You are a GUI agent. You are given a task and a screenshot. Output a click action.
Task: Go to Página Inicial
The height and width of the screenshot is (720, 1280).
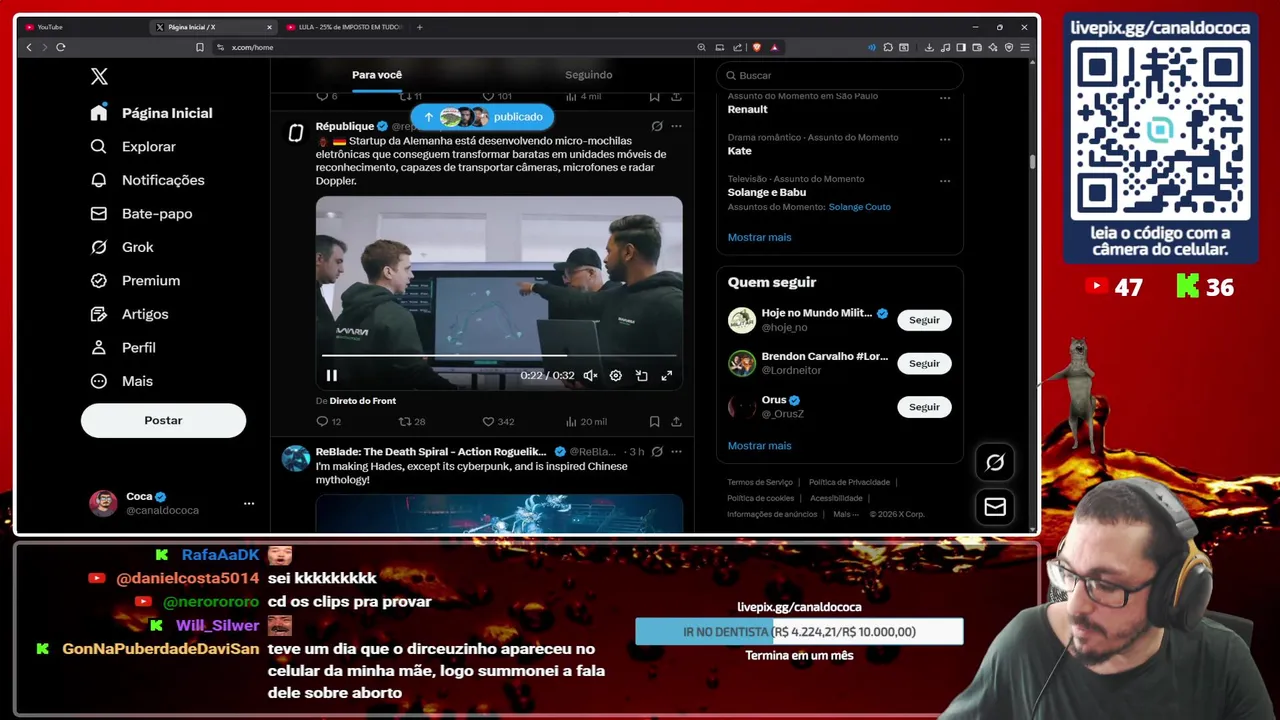151,113
